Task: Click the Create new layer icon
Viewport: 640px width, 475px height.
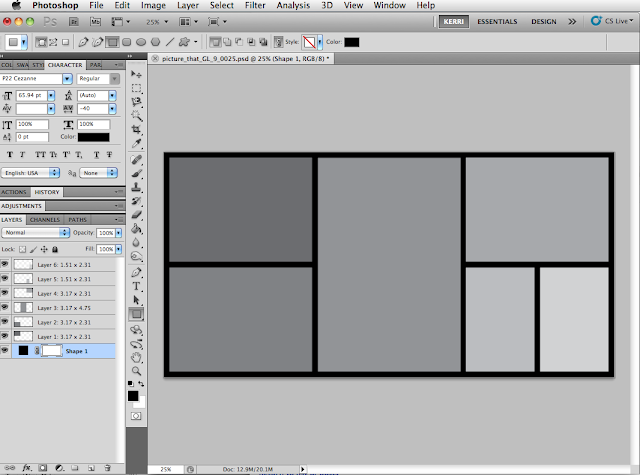Action: pos(91,467)
